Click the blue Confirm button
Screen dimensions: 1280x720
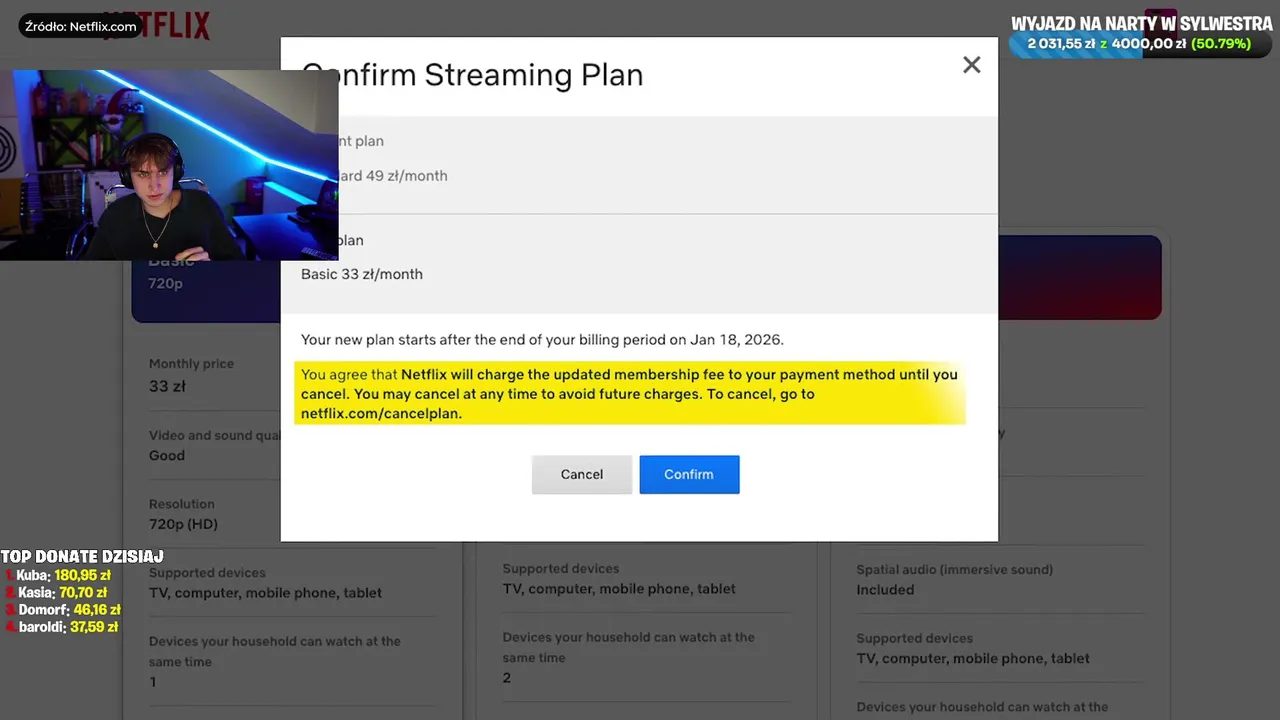coord(689,474)
